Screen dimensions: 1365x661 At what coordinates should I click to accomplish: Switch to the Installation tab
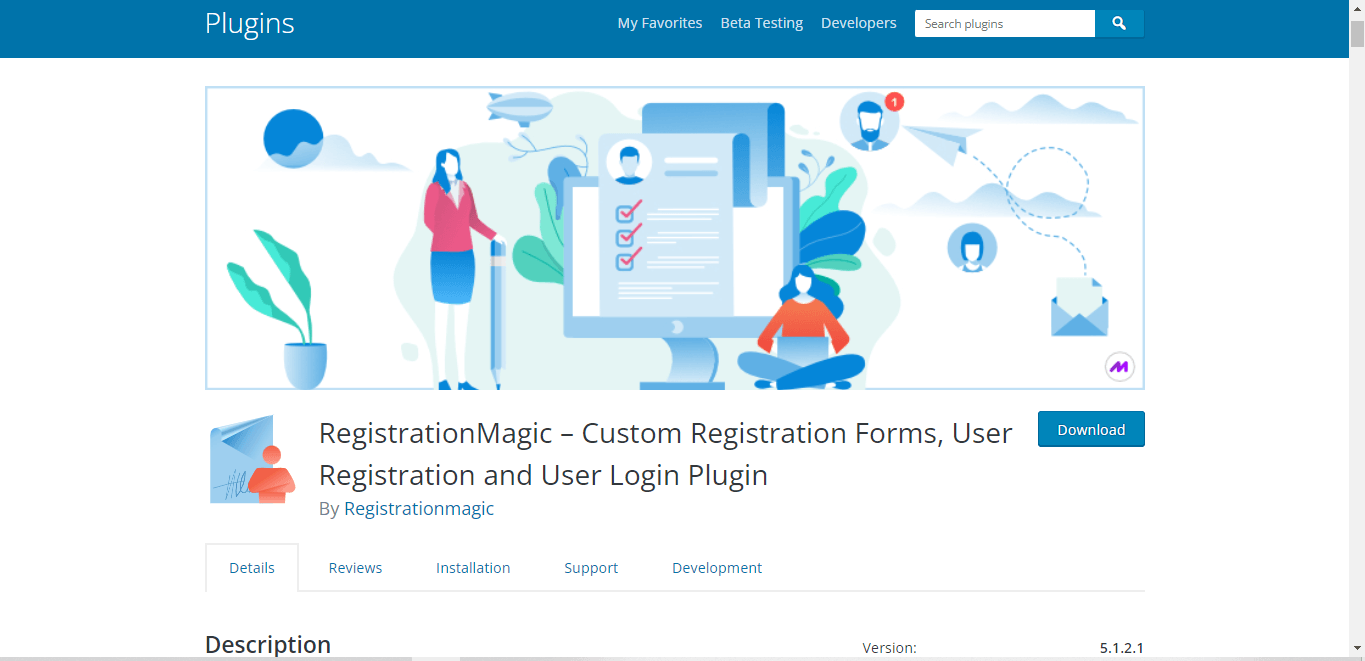(x=473, y=567)
